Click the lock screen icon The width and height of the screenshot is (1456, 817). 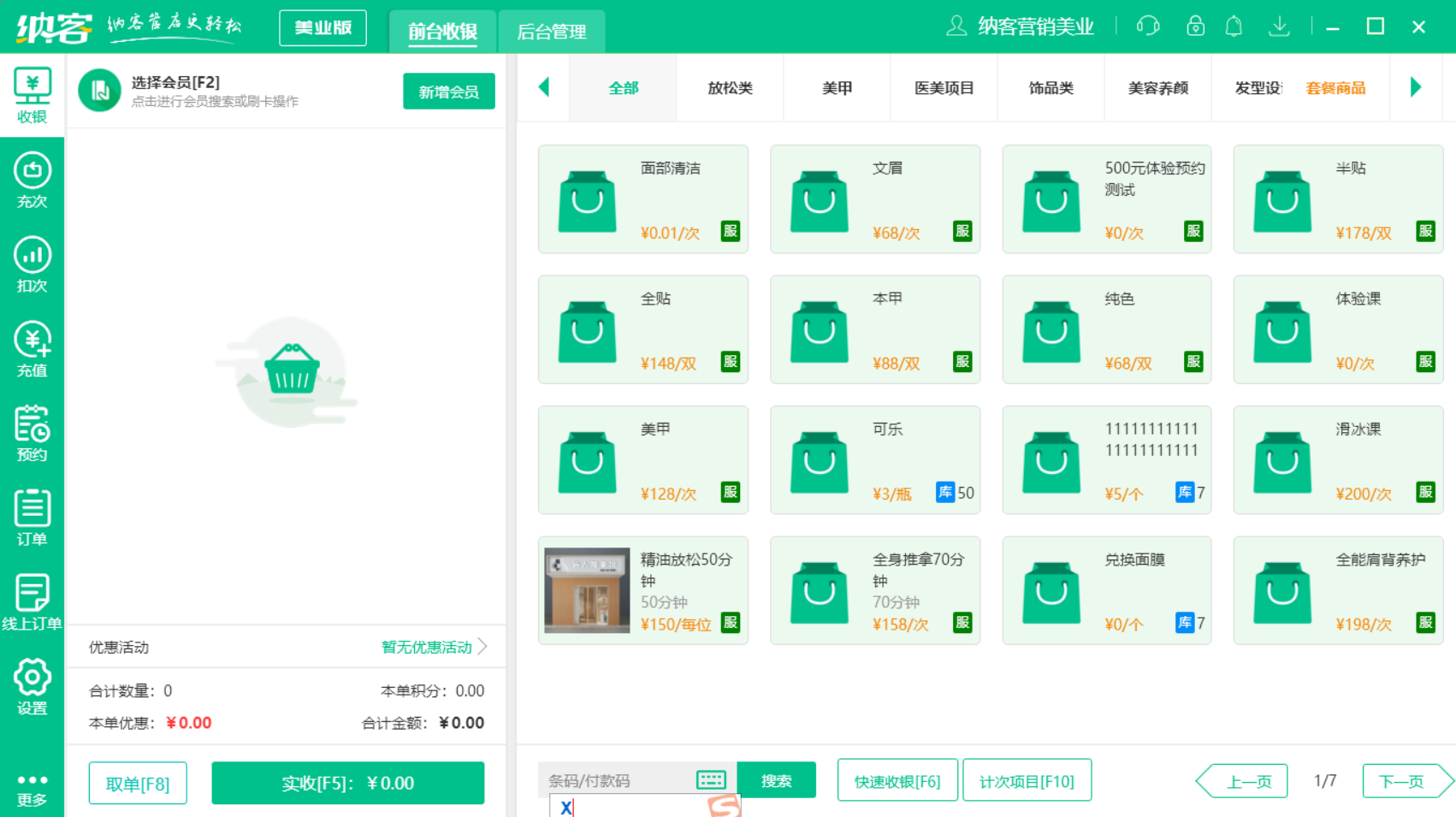click(1194, 26)
